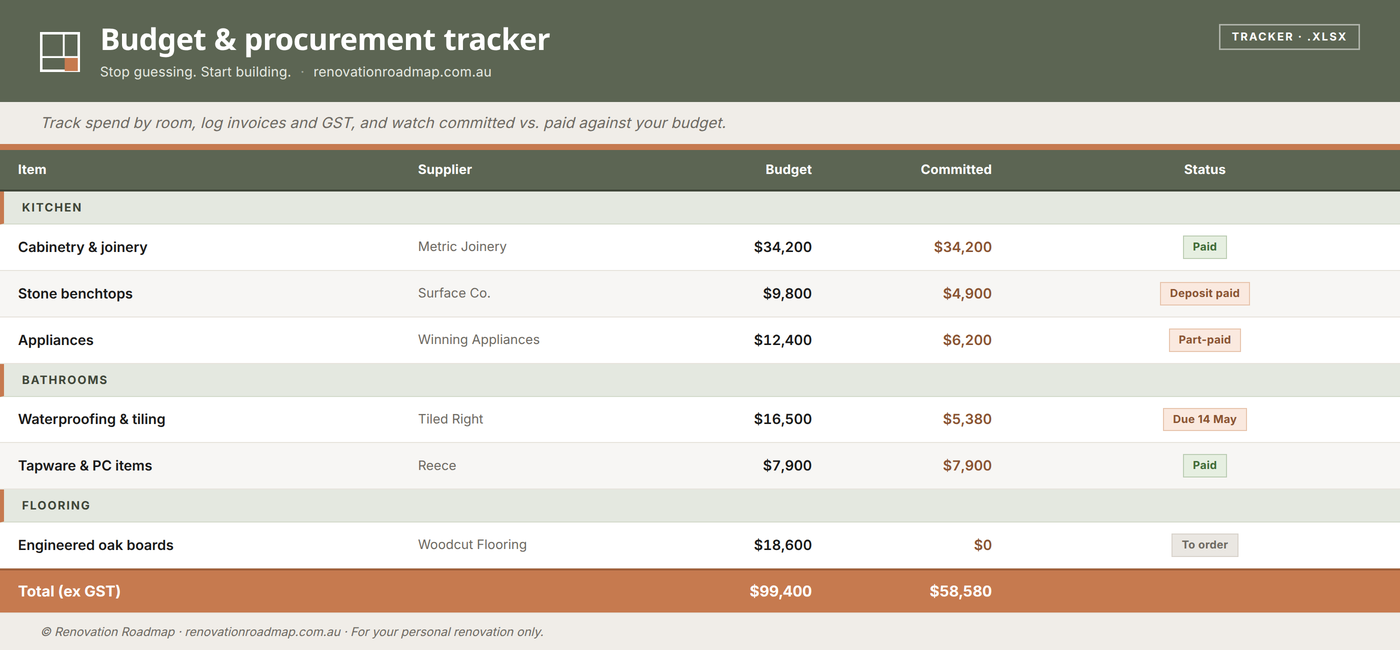This screenshot has height=650, width=1400.
Task: Click the $58,580 total committed
Action: pyautogui.click(x=961, y=591)
